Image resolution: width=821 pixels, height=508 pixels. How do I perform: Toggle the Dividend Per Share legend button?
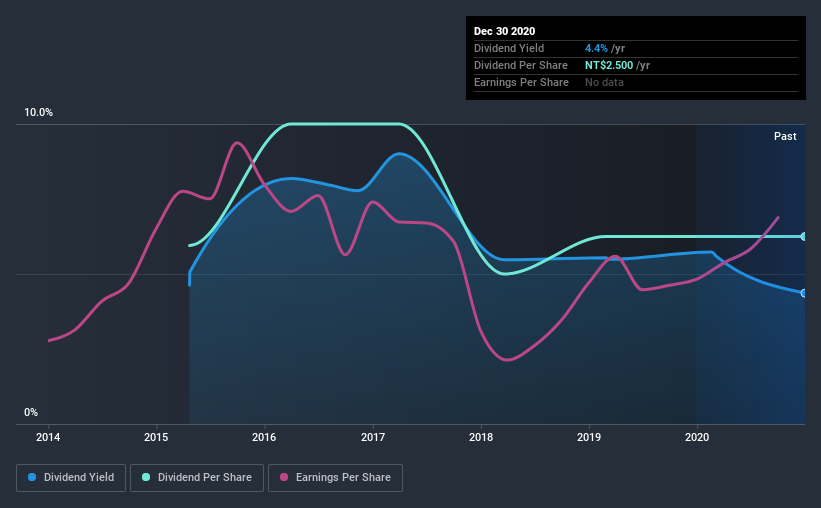pos(197,478)
